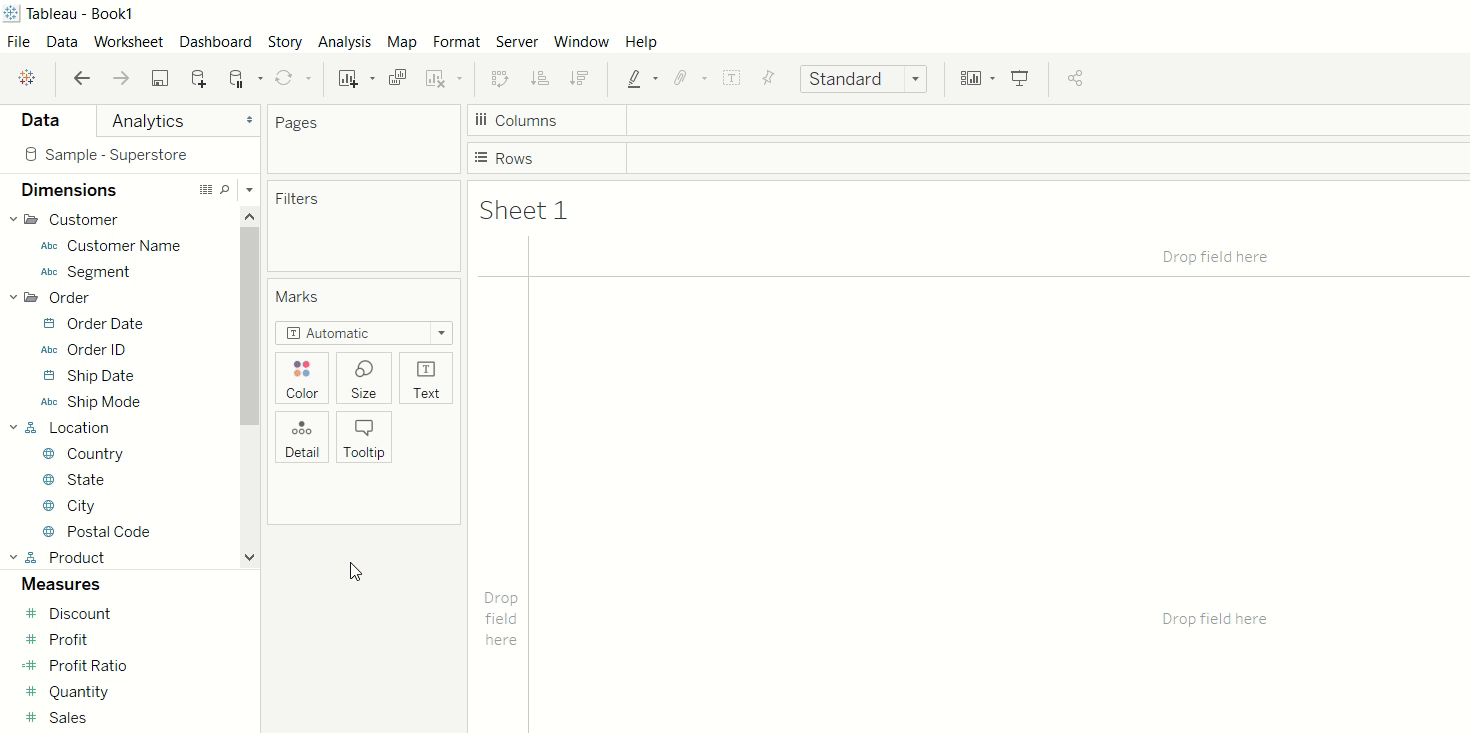Open dropdown arrow beside Show/Hide Cards

click(992, 79)
